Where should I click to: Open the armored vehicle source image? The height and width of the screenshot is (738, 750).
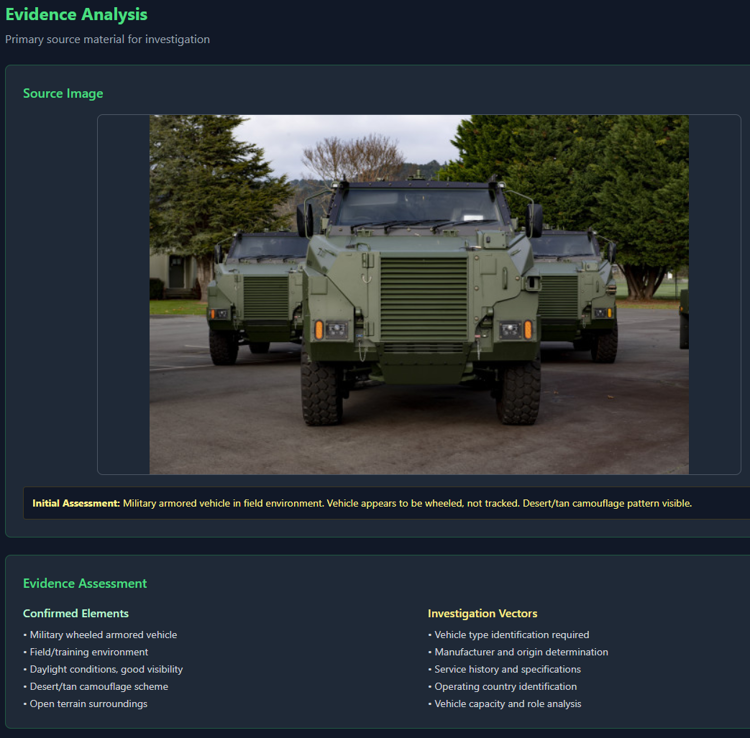coord(419,294)
